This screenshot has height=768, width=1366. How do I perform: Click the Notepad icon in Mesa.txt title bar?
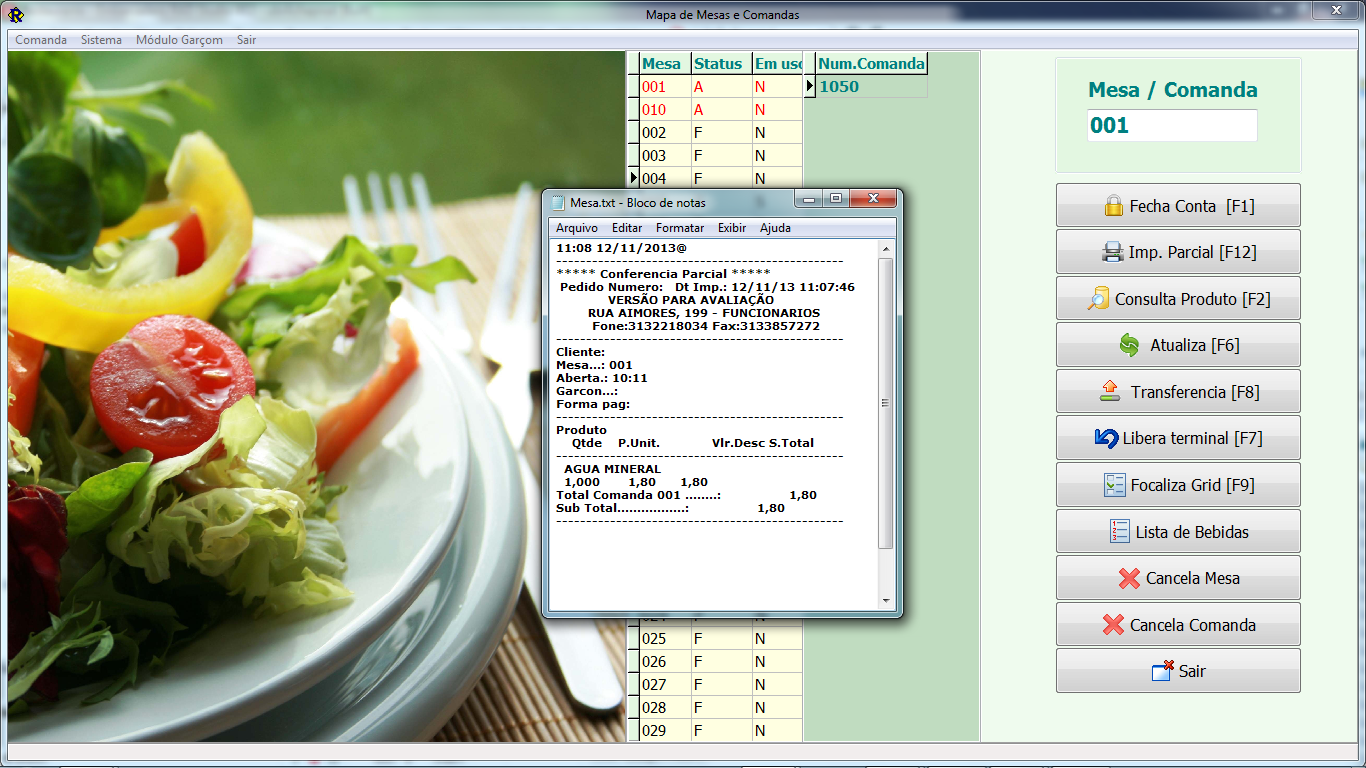click(559, 202)
